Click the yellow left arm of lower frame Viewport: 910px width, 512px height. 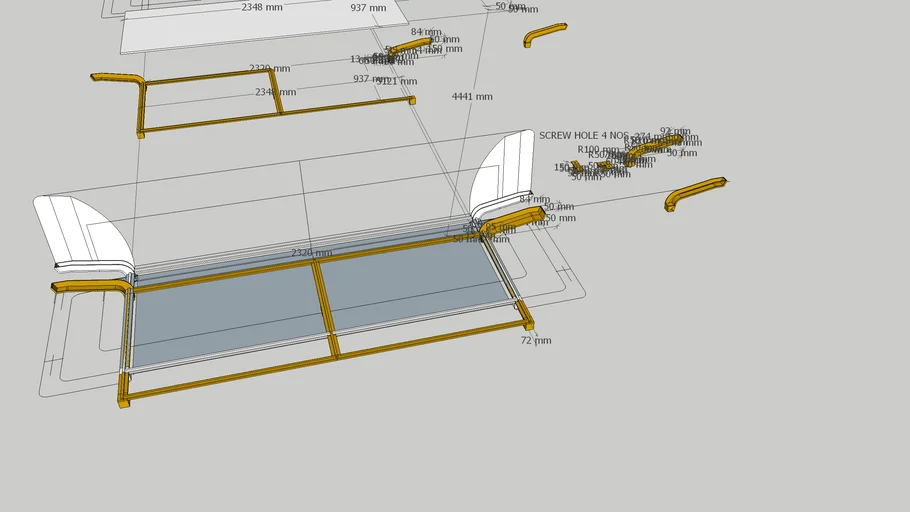click(x=90, y=286)
